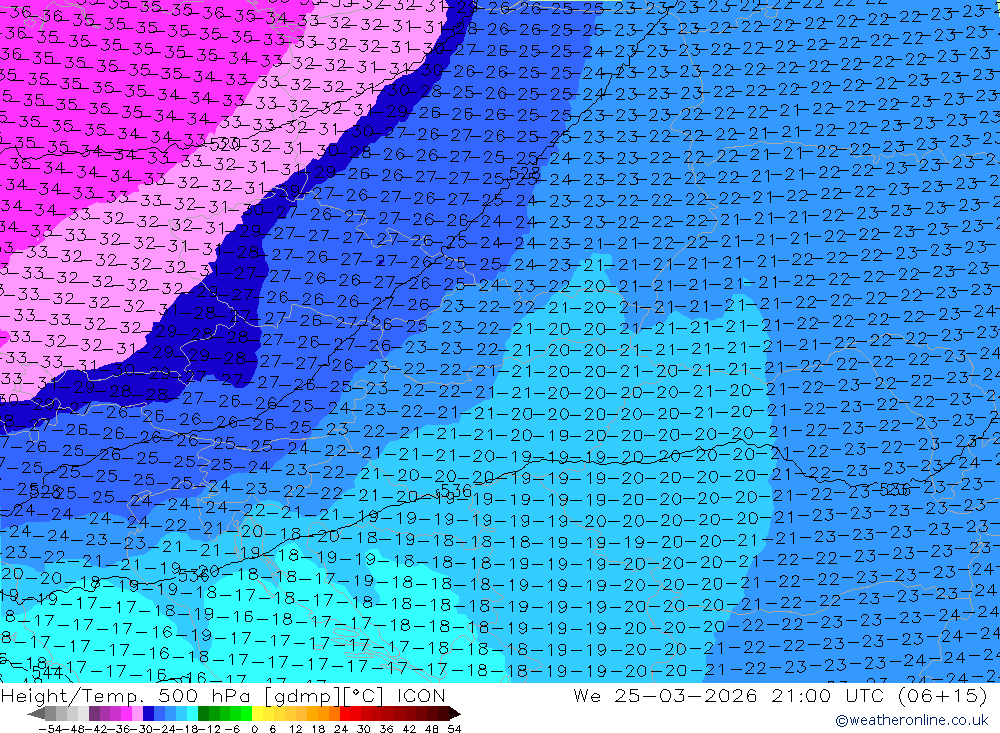Click the '24' legend scale value
Viewport: 1000px width, 733px height.
(x=341, y=729)
